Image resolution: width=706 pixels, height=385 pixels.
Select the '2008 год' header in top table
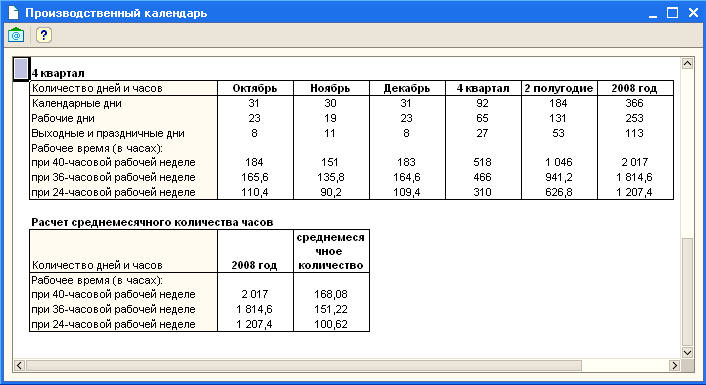[x=634, y=88]
